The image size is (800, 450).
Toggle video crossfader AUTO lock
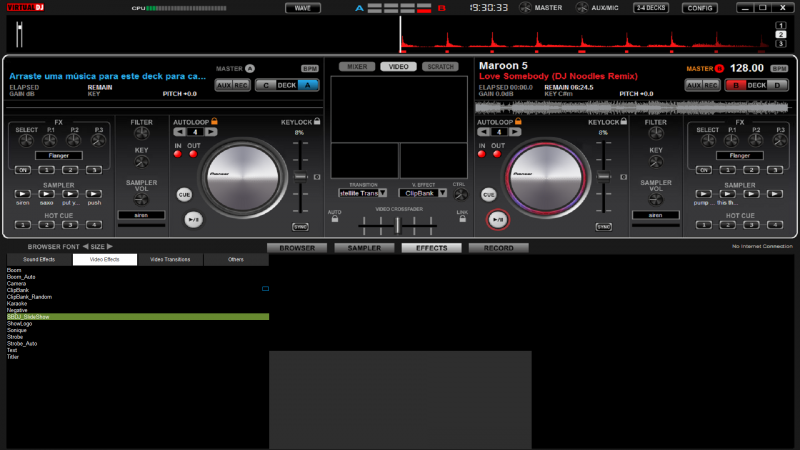coord(335,219)
